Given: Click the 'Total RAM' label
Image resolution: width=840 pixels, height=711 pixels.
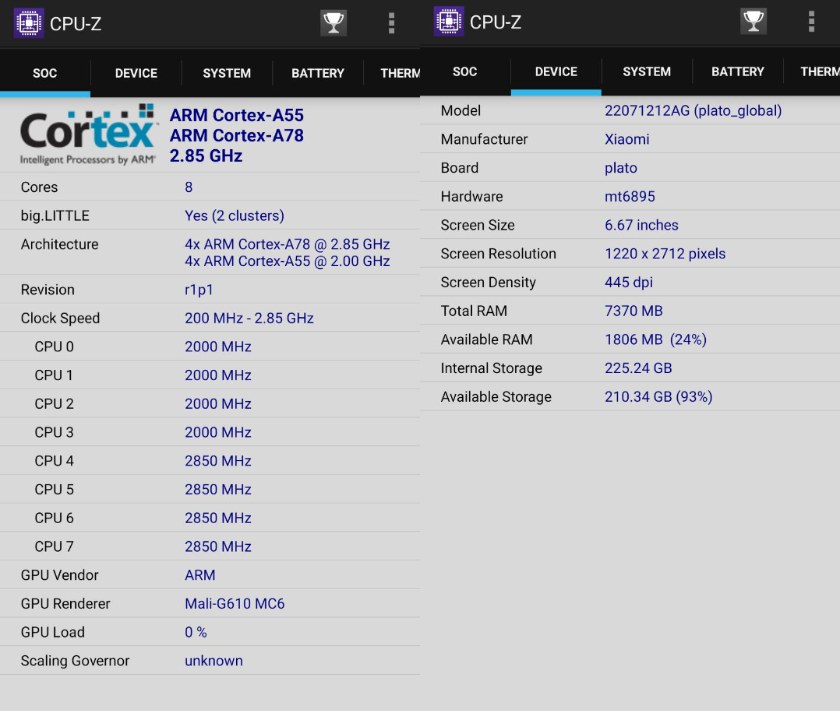Looking at the screenshot, I should pos(474,311).
